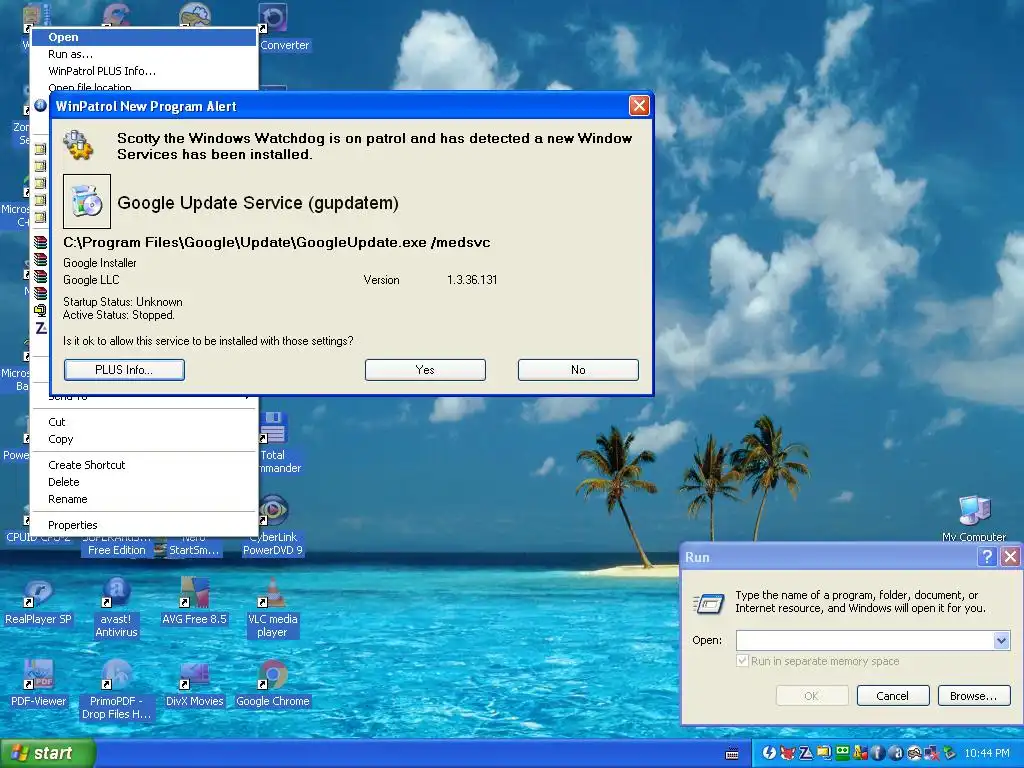The width and height of the screenshot is (1024, 768).
Task: Choose 'Run as...' in the context menu
Action: (143, 54)
